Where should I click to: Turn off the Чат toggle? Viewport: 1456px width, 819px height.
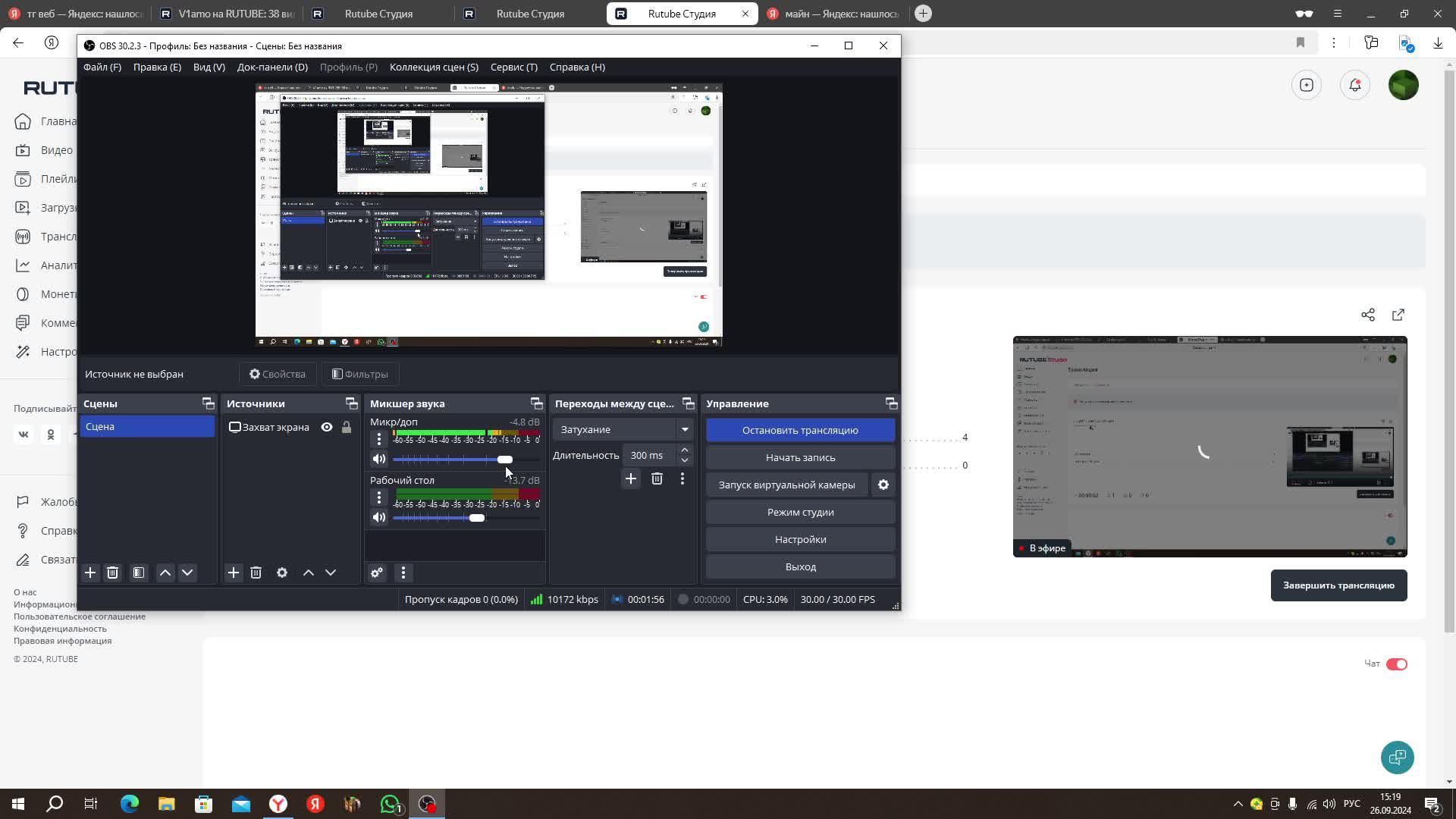tap(1396, 664)
